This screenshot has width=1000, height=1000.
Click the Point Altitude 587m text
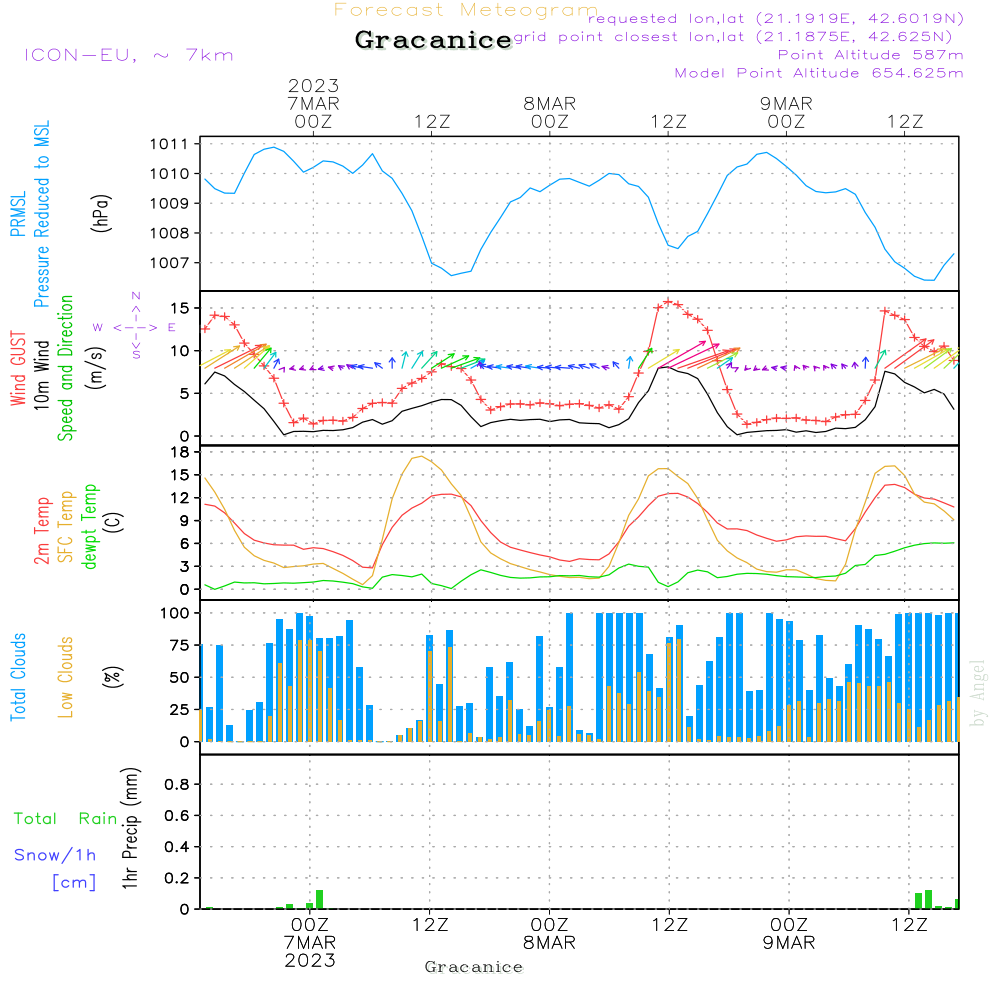pyautogui.click(x=871, y=55)
